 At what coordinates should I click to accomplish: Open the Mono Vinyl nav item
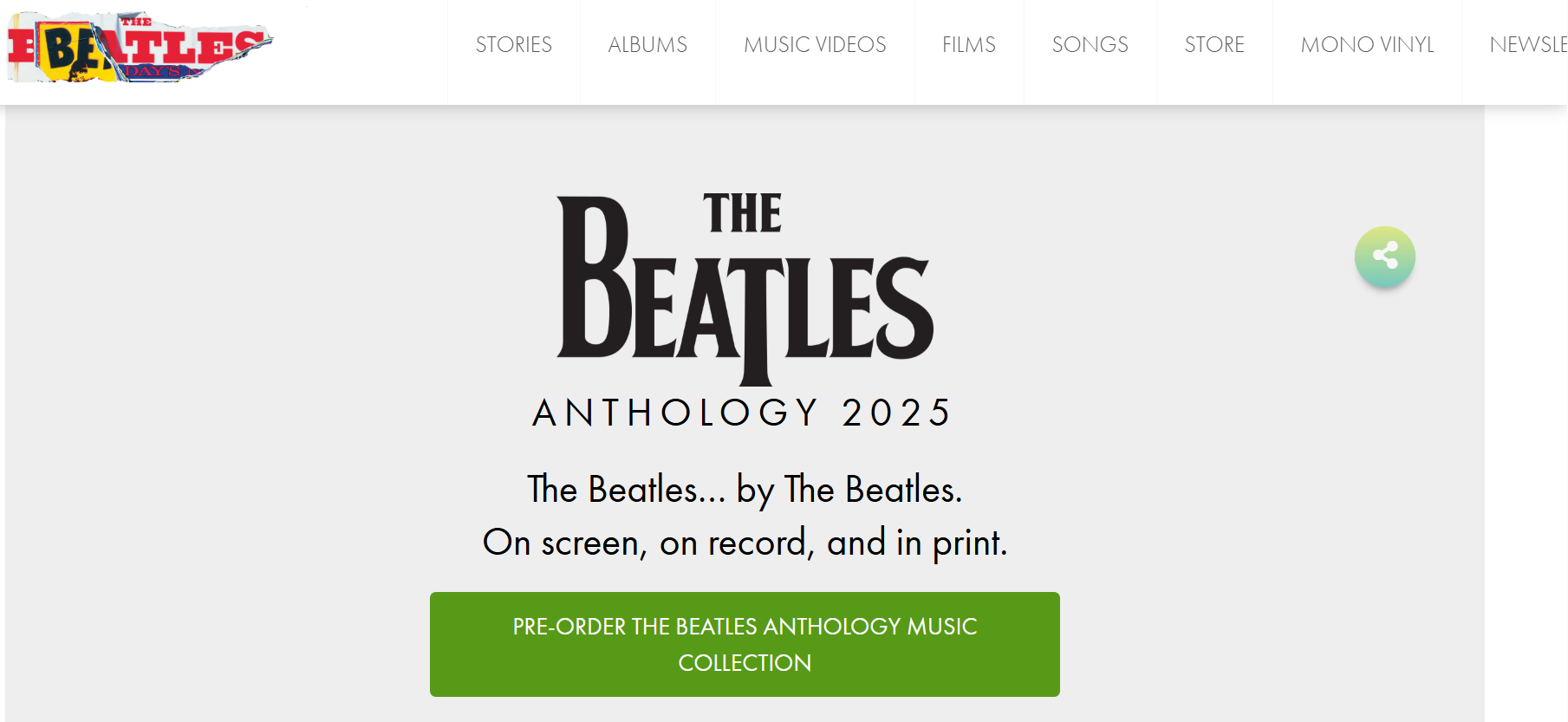click(x=1367, y=45)
